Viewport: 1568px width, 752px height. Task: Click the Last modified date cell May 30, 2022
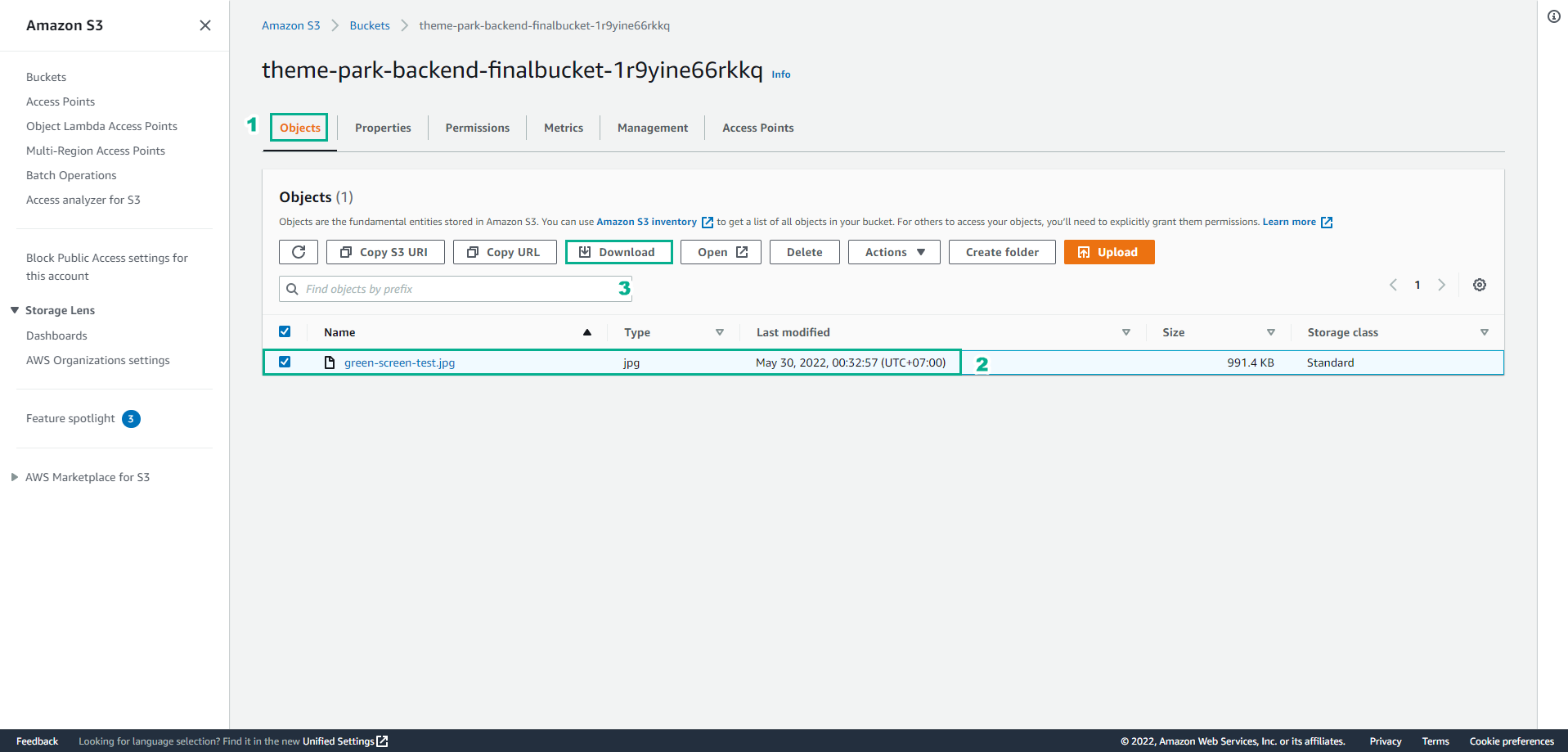(851, 362)
